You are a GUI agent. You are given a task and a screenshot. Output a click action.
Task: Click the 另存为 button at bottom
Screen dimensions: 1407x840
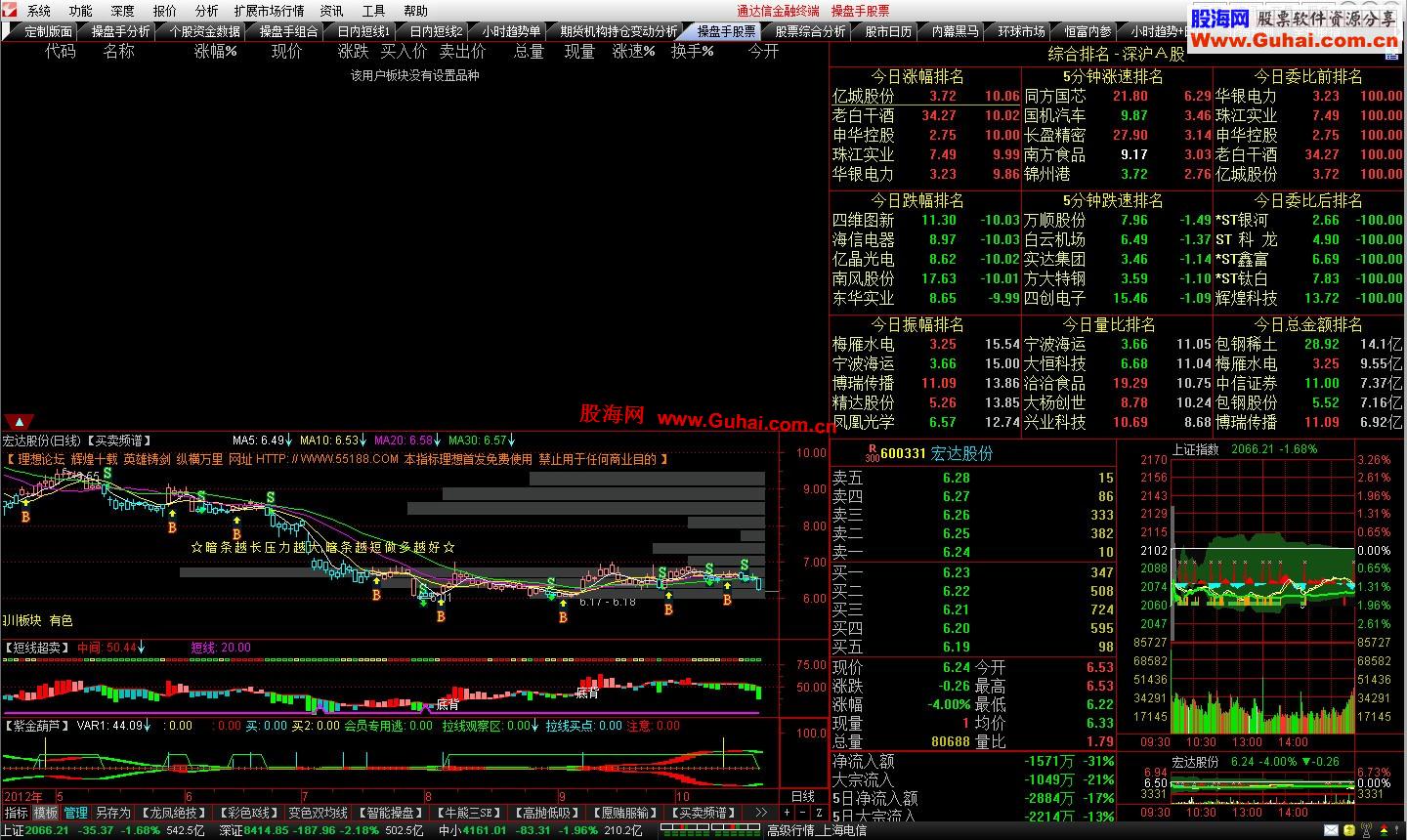[x=112, y=813]
